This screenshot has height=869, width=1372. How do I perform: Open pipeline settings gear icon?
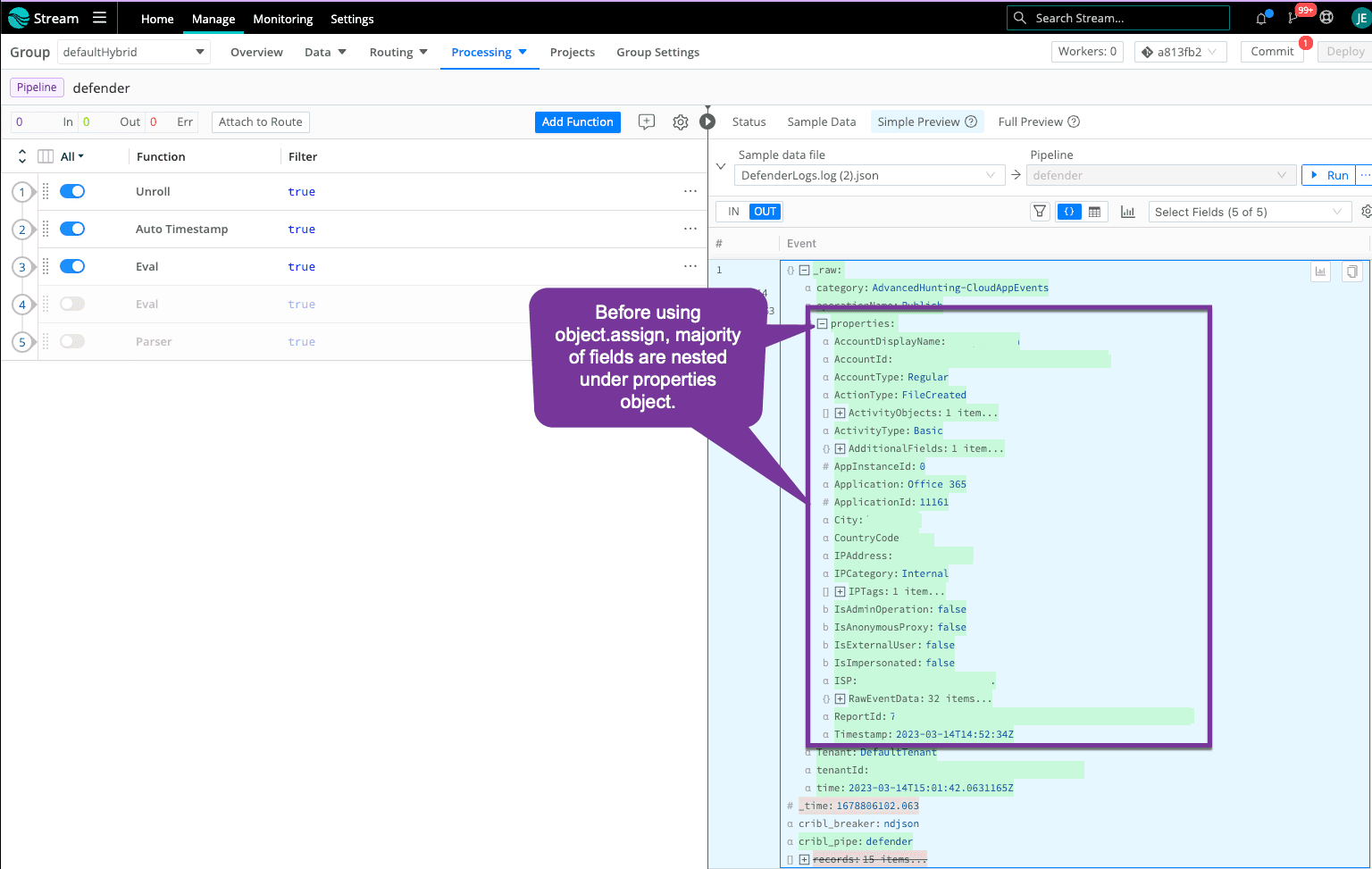tap(681, 122)
